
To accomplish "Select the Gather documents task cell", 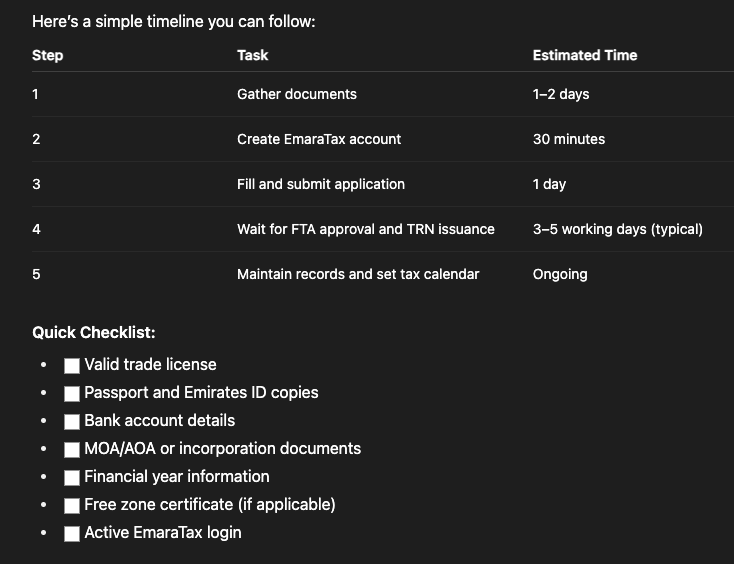I will [296, 94].
